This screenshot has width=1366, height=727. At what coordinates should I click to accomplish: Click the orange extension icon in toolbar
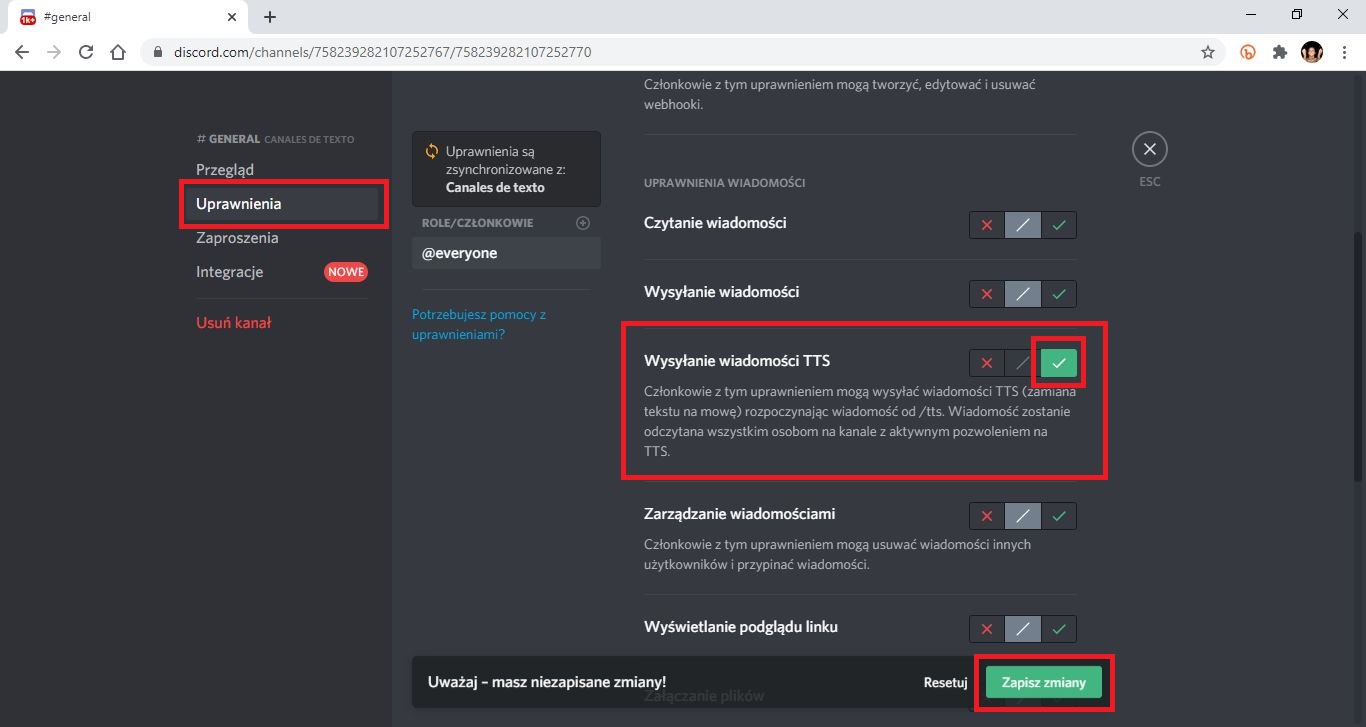coord(1248,52)
